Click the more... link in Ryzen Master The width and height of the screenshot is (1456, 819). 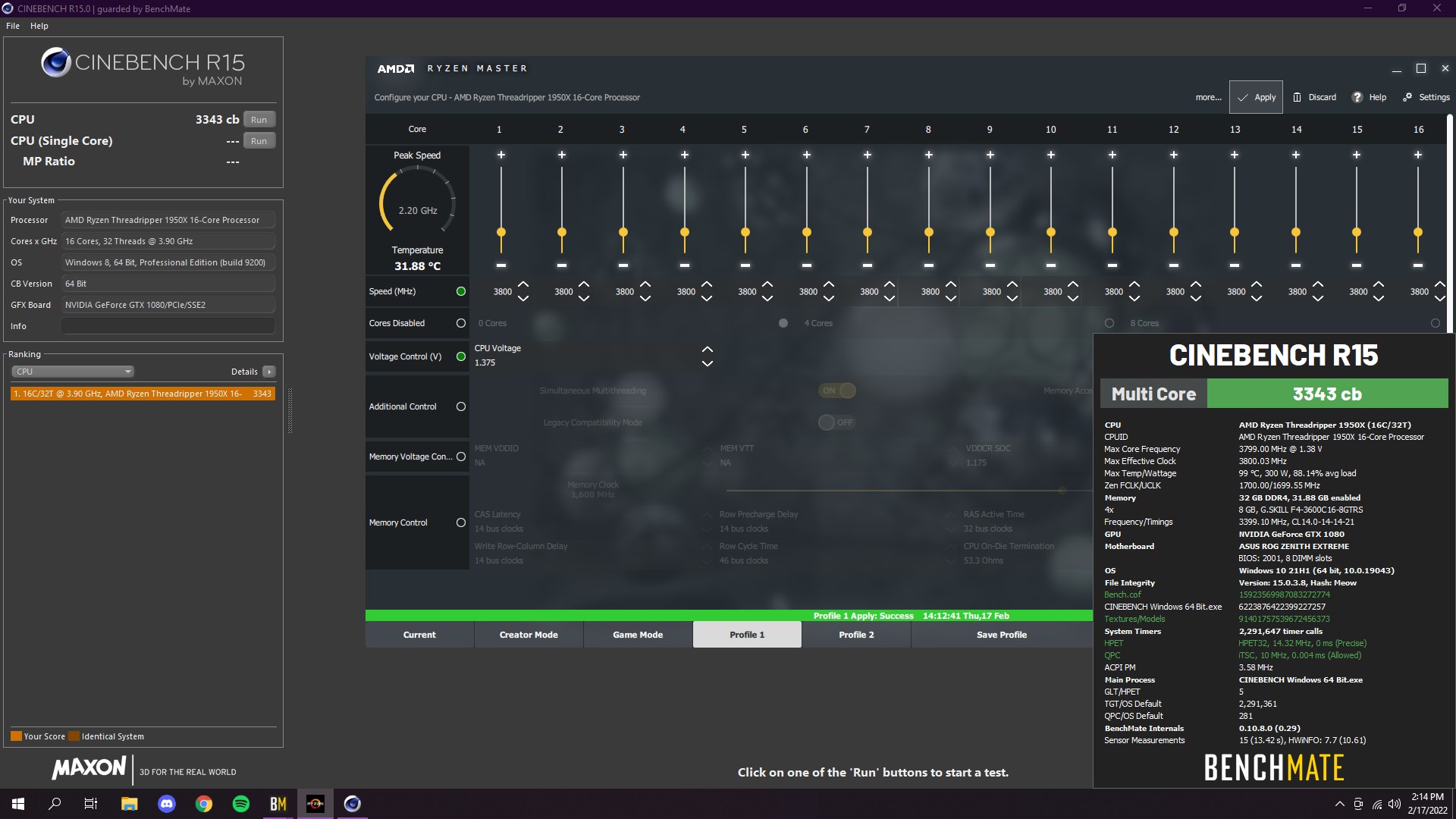pyautogui.click(x=1208, y=97)
